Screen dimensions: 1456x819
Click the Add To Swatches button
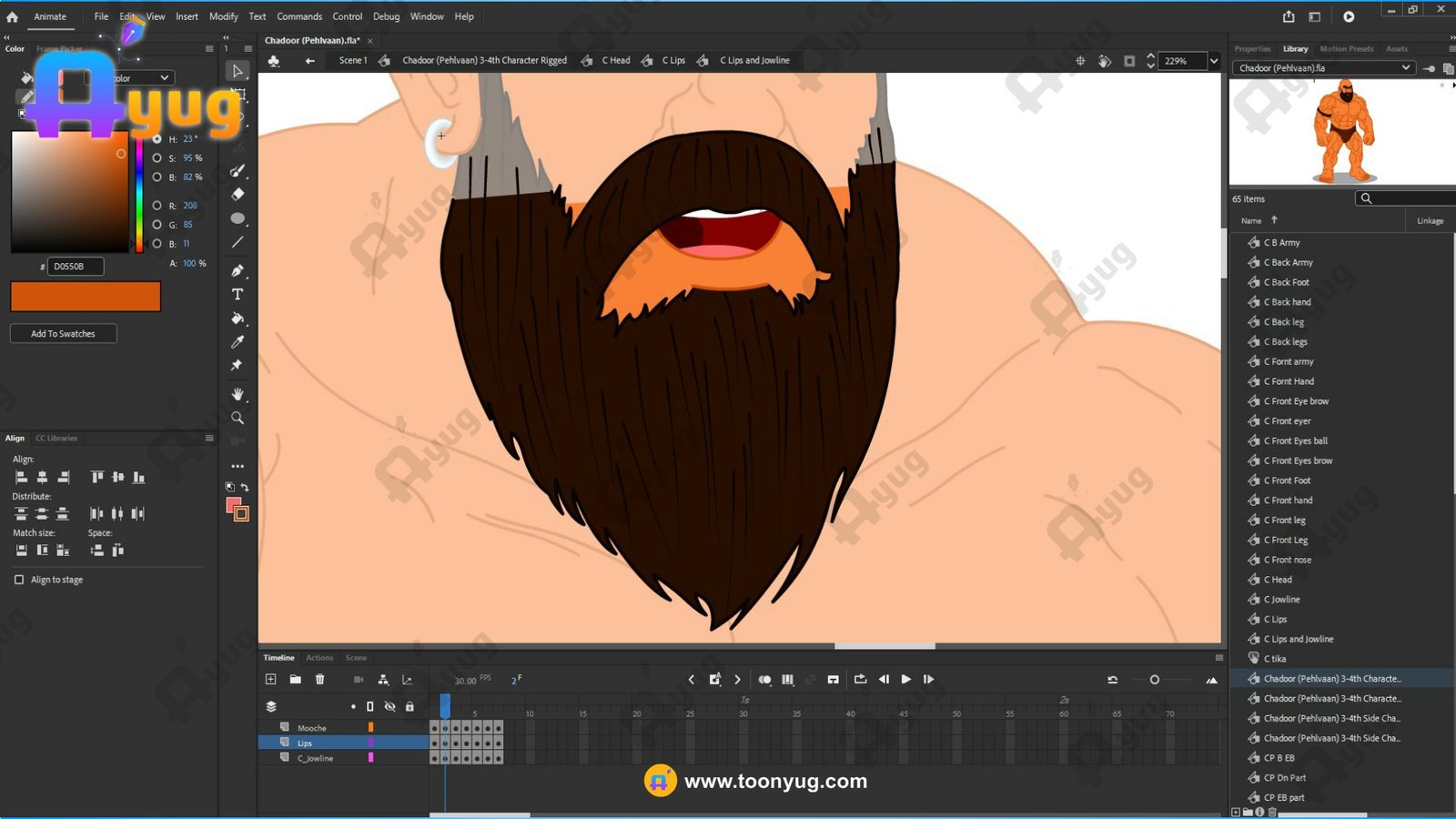point(63,334)
